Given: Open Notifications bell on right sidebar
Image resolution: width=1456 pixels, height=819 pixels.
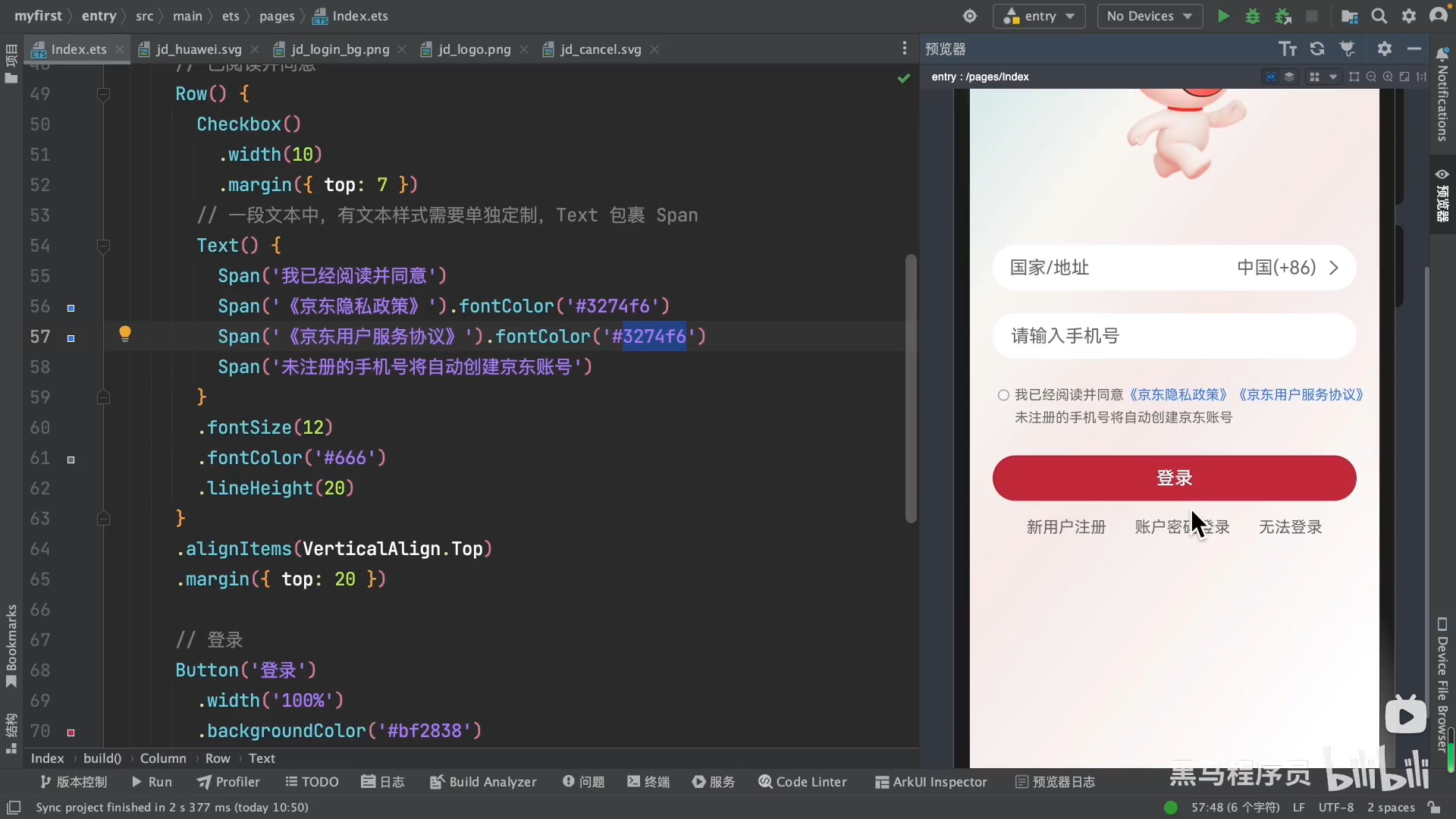Looking at the screenshot, I should click(x=1442, y=55).
